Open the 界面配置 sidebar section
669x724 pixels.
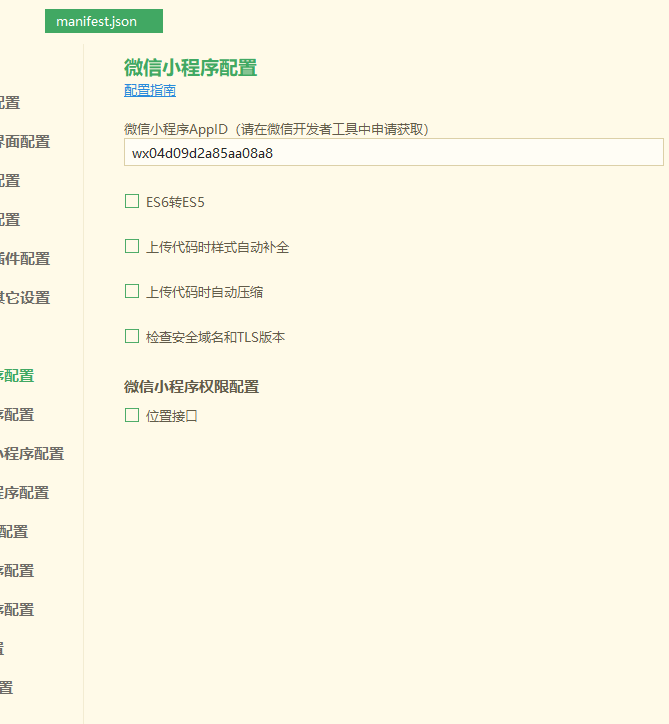point(25,142)
